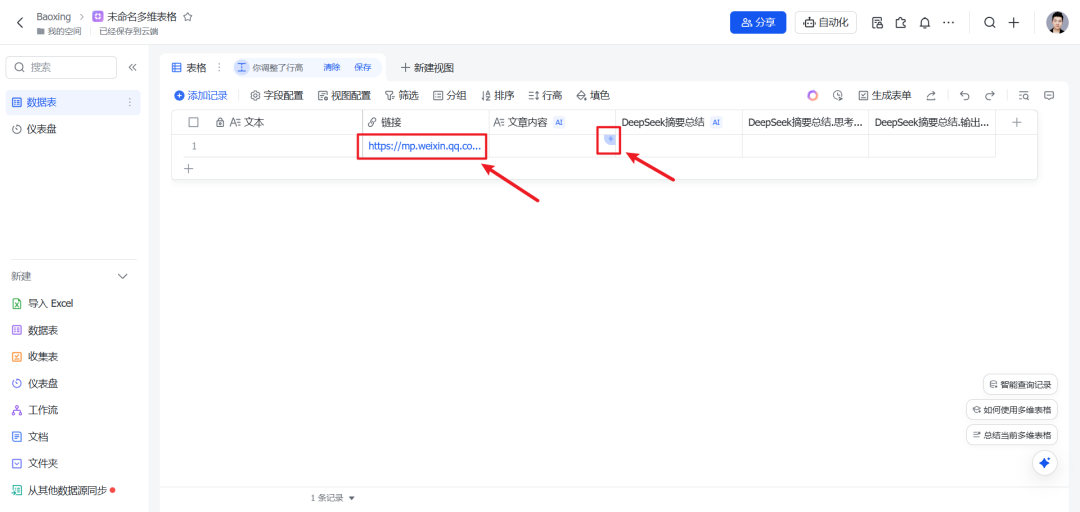The height and width of the screenshot is (512, 1080).
Task: Open the 筛选 filter
Action: pyautogui.click(x=402, y=96)
